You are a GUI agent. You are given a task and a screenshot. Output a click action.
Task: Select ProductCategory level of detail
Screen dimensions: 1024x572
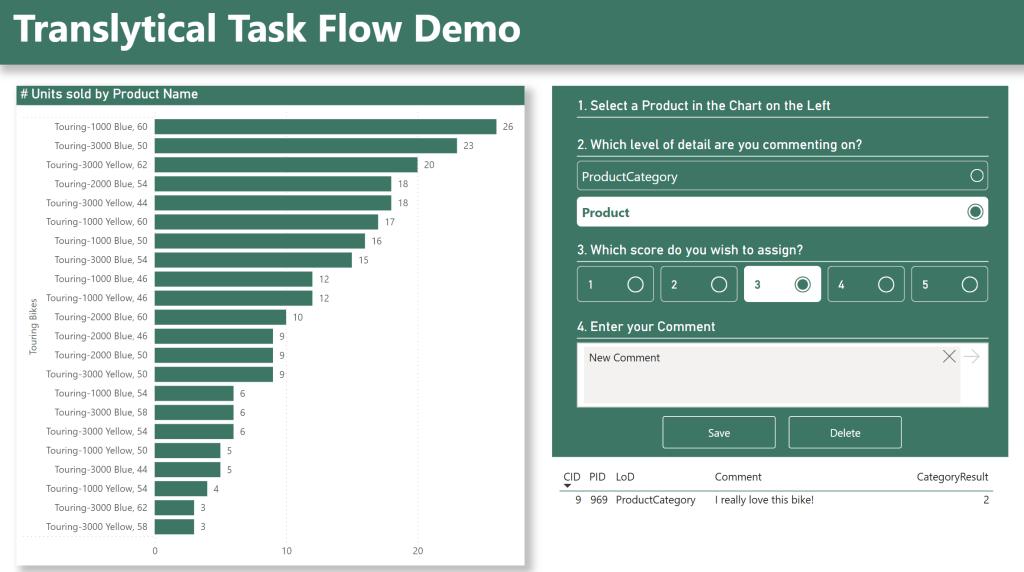pos(782,176)
